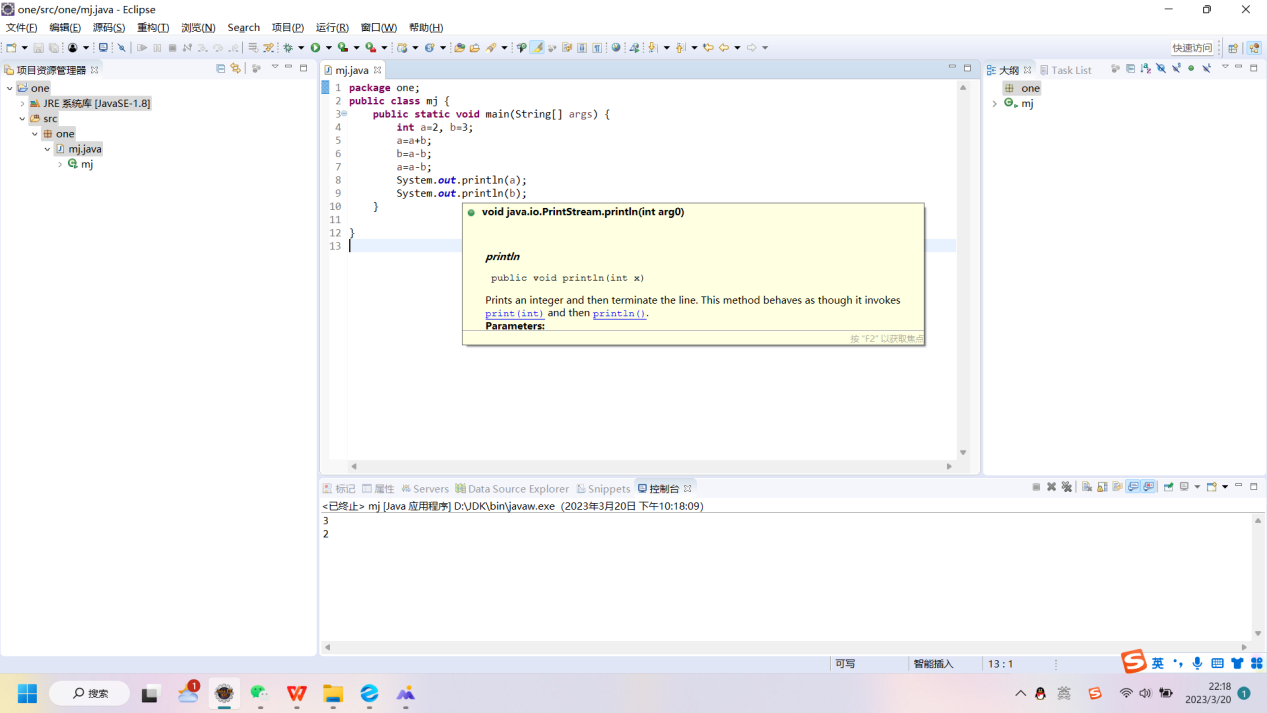
Task: Toggle Scroll Lock icon in console
Action: [1102, 487]
